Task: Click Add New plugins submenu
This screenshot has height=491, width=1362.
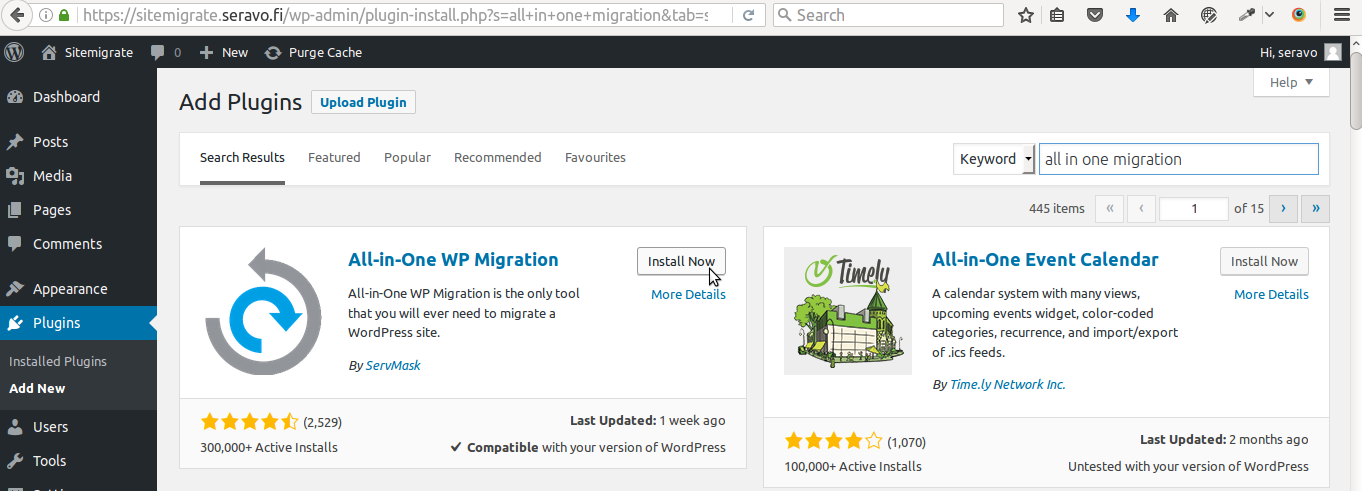Action: 37,388
